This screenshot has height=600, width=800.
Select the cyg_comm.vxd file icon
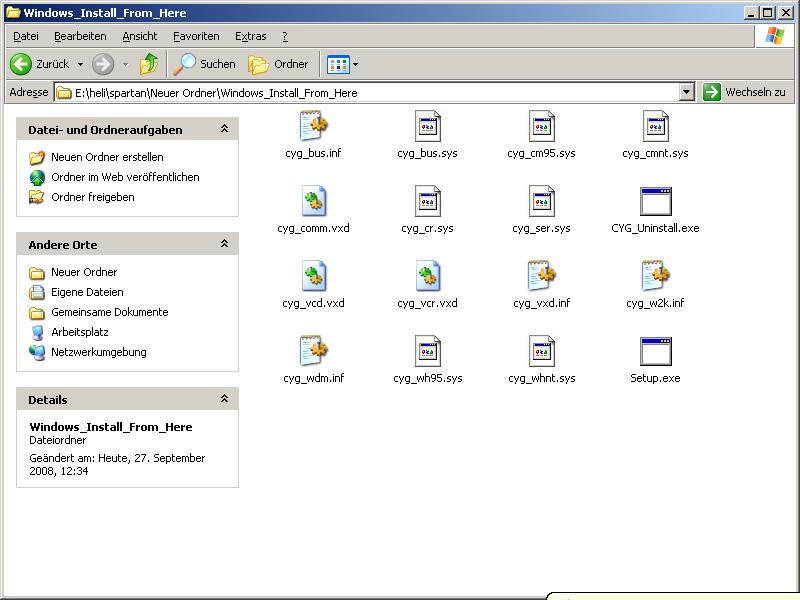313,202
